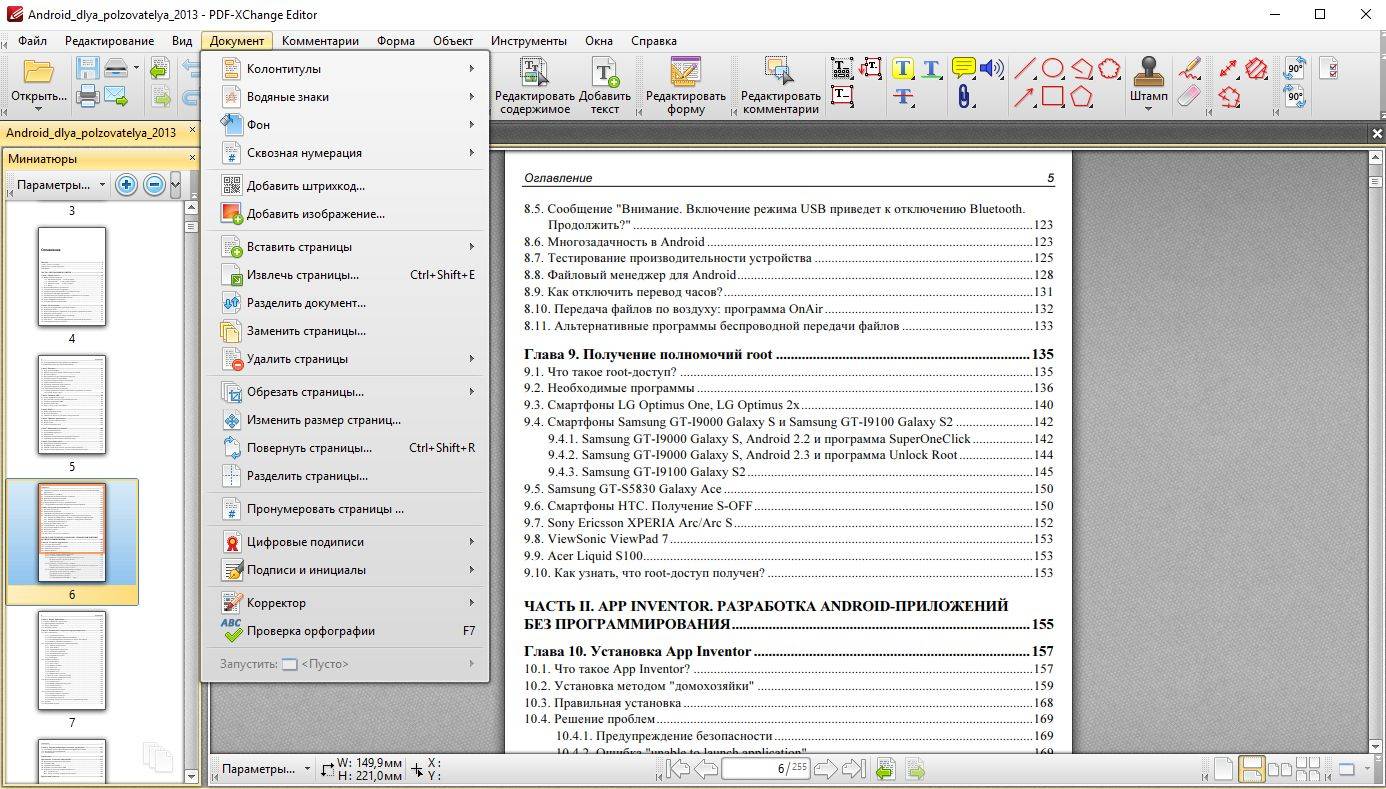Click the Send by email envelope icon
1386x789 pixels.
coord(116,97)
